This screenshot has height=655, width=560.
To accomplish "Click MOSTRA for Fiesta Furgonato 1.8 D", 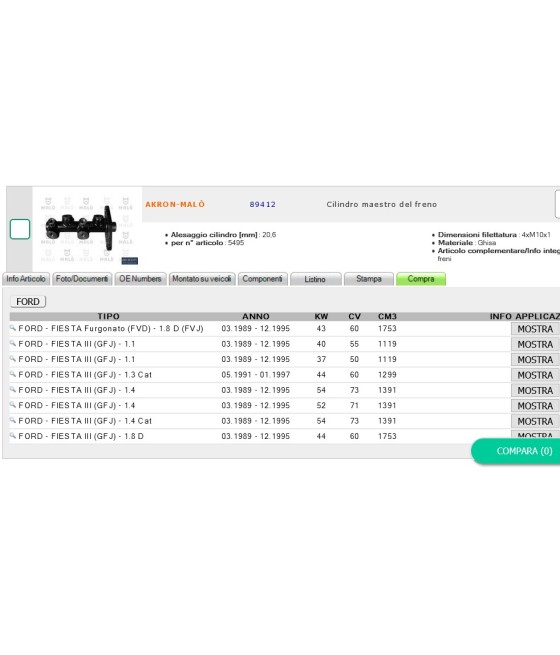I will 535,329.
